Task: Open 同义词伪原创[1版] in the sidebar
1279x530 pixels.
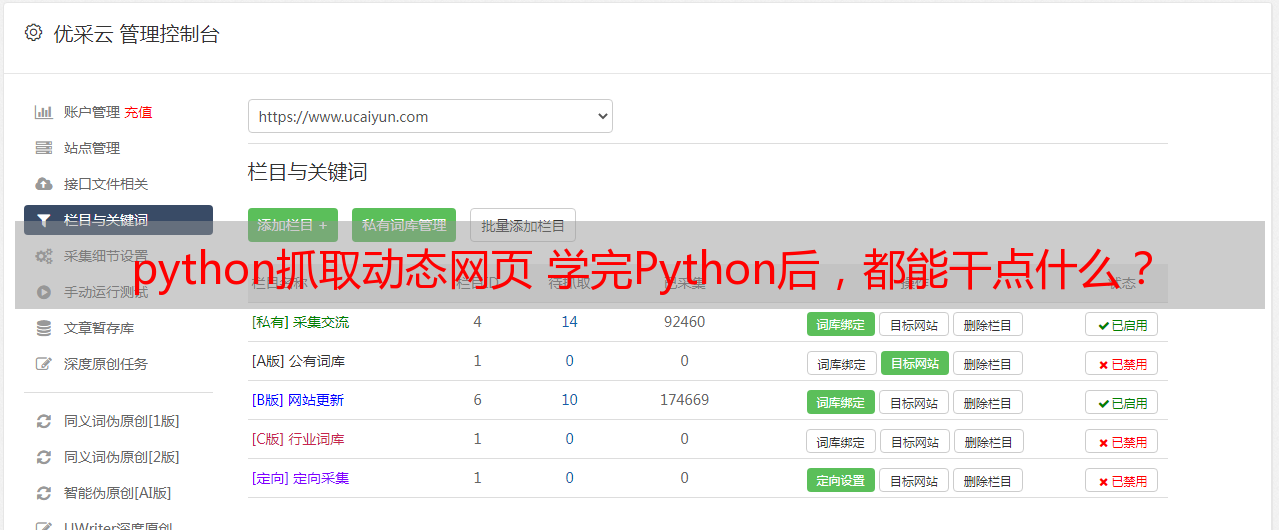Action: 122,421
